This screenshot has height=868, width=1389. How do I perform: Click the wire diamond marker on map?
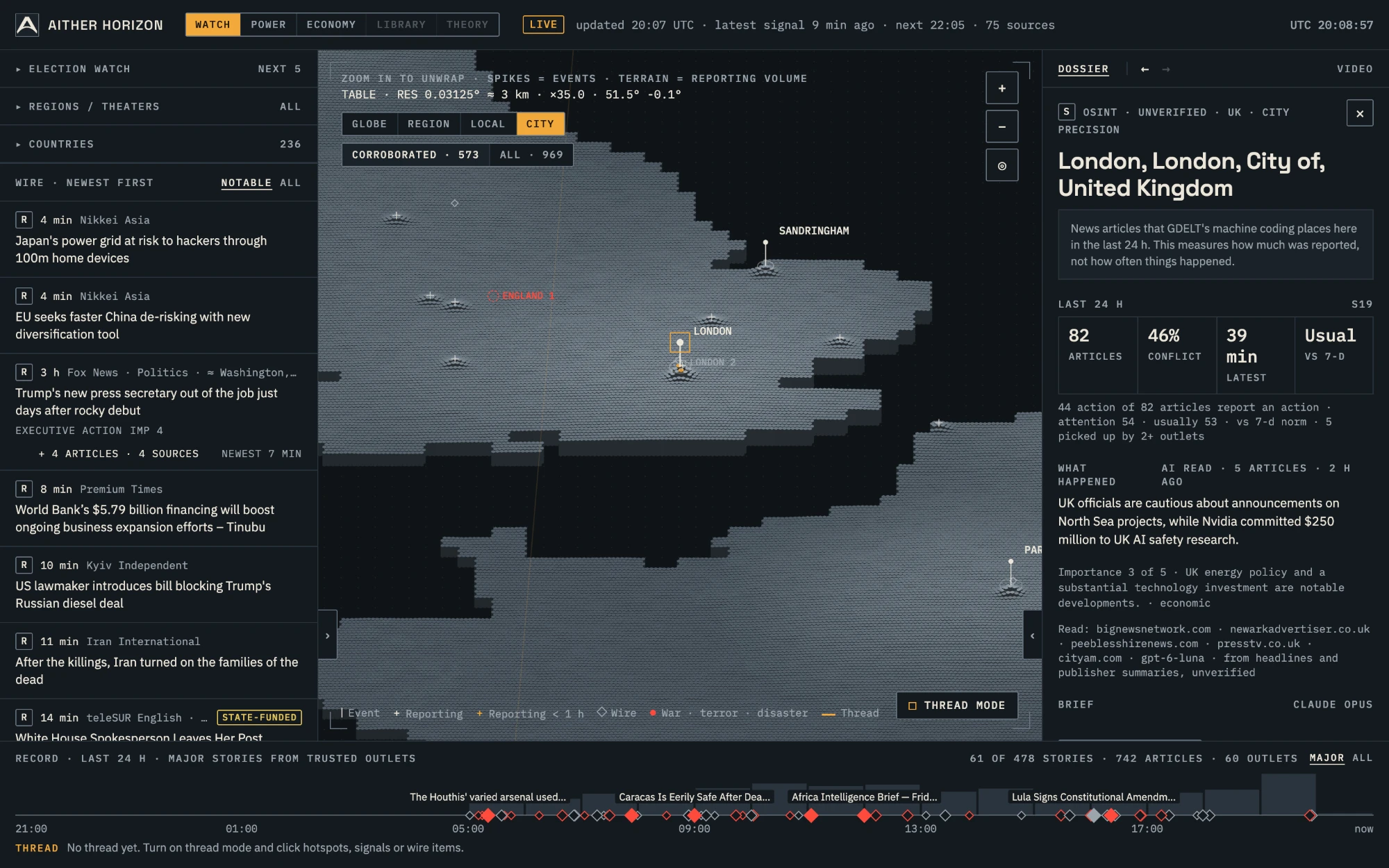tap(455, 203)
